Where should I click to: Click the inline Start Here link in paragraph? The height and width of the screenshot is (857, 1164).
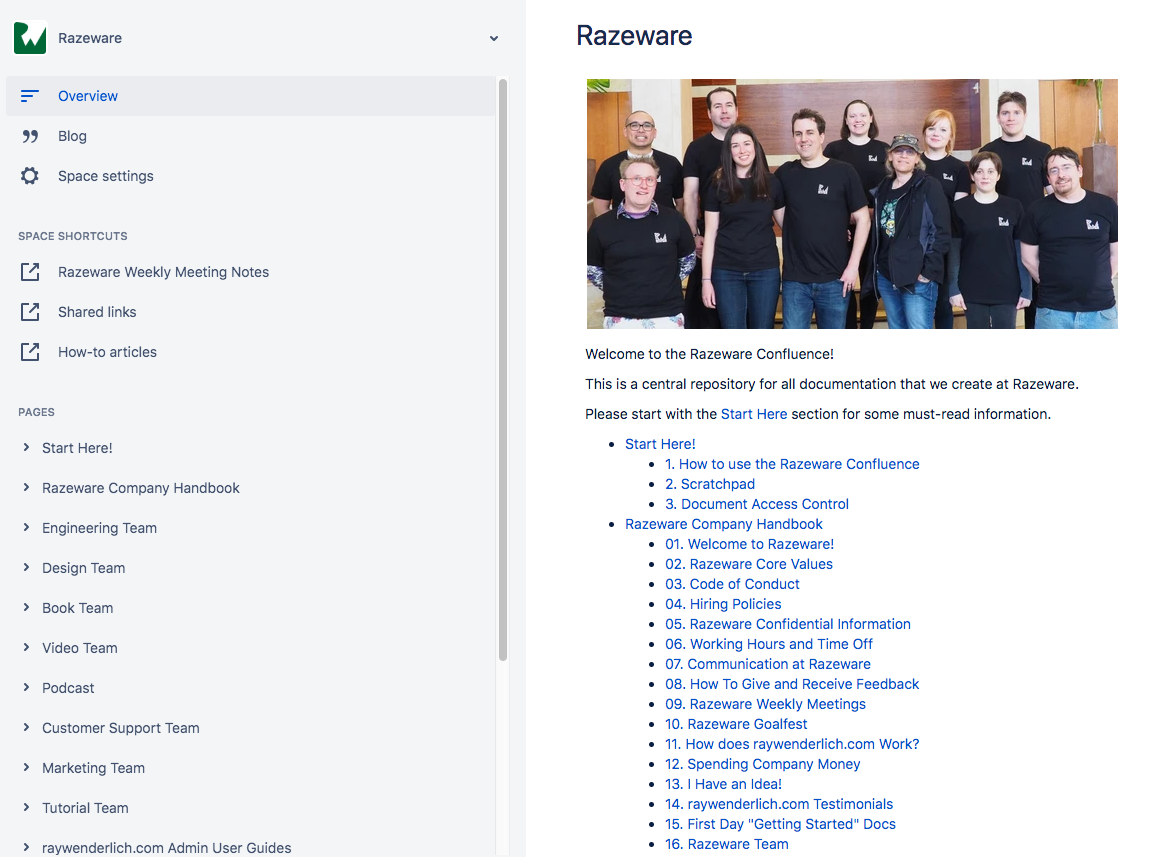(754, 414)
